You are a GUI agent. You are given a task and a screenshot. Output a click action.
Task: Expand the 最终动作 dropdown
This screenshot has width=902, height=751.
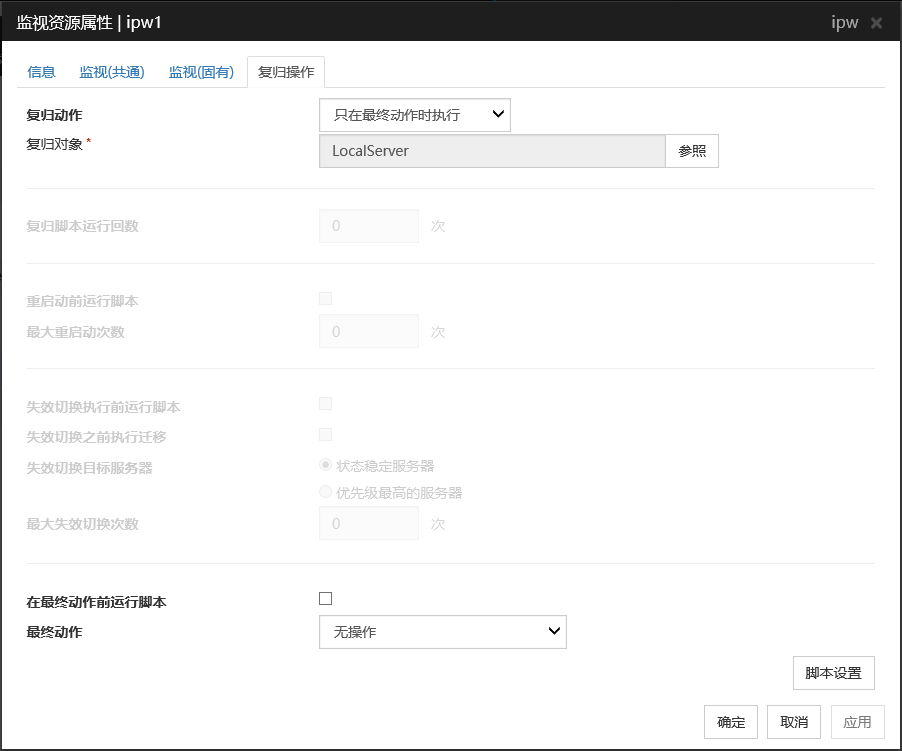coord(443,632)
